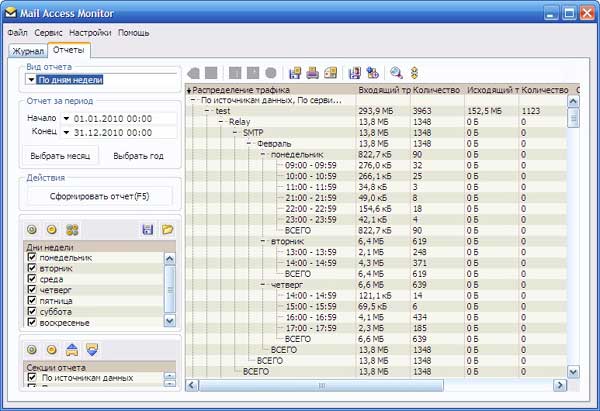Click the floppy-with-person export toolbar icon
The image size is (600, 411).
tap(355, 73)
